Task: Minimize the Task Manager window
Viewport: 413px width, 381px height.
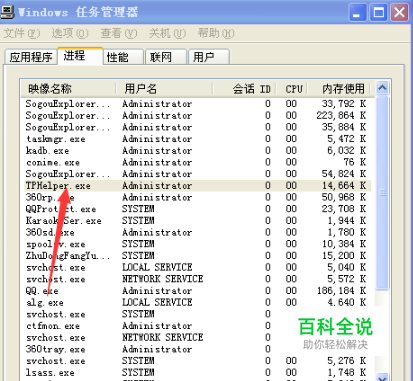Action: (358, 12)
